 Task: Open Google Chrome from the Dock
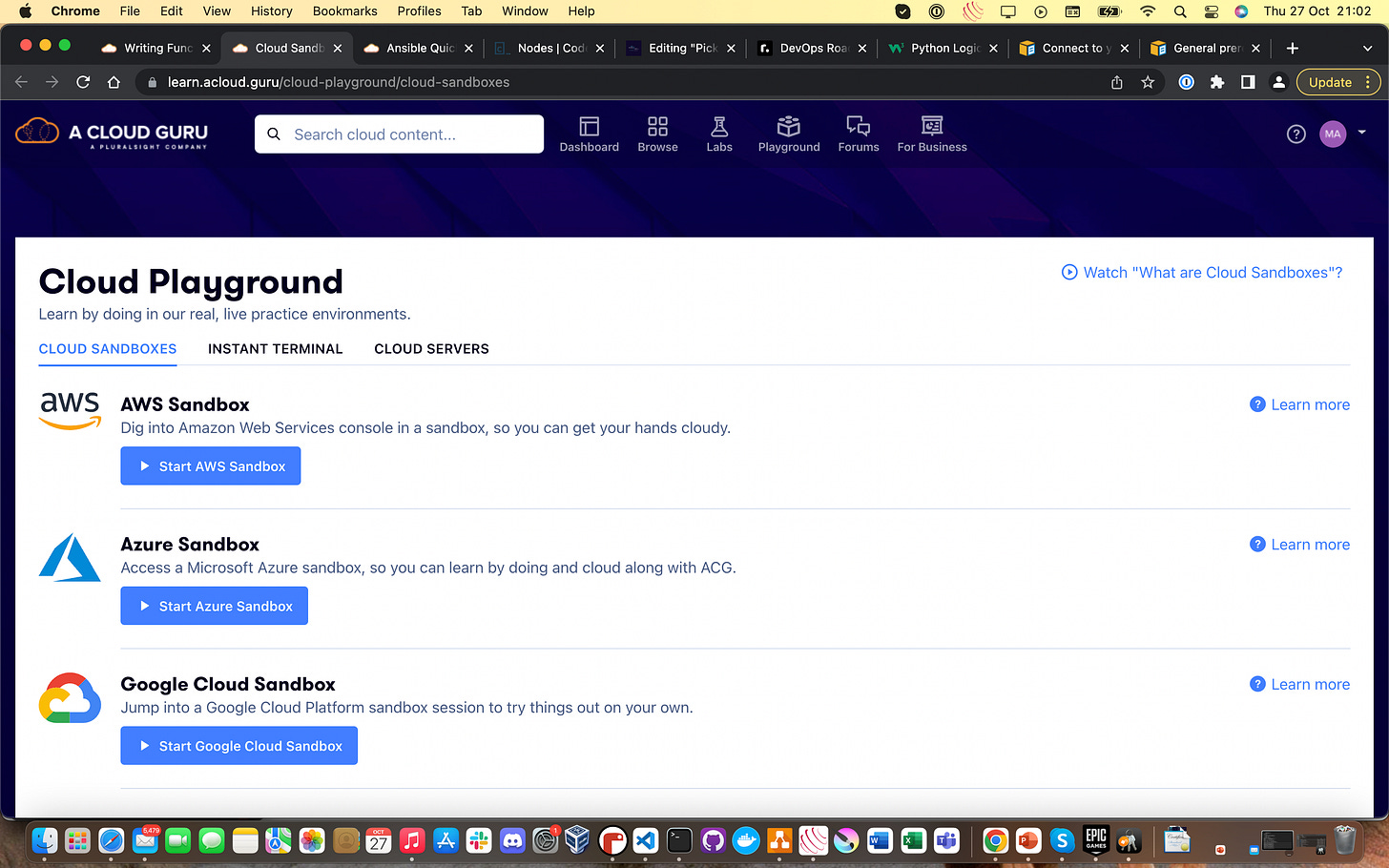click(x=995, y=840)
